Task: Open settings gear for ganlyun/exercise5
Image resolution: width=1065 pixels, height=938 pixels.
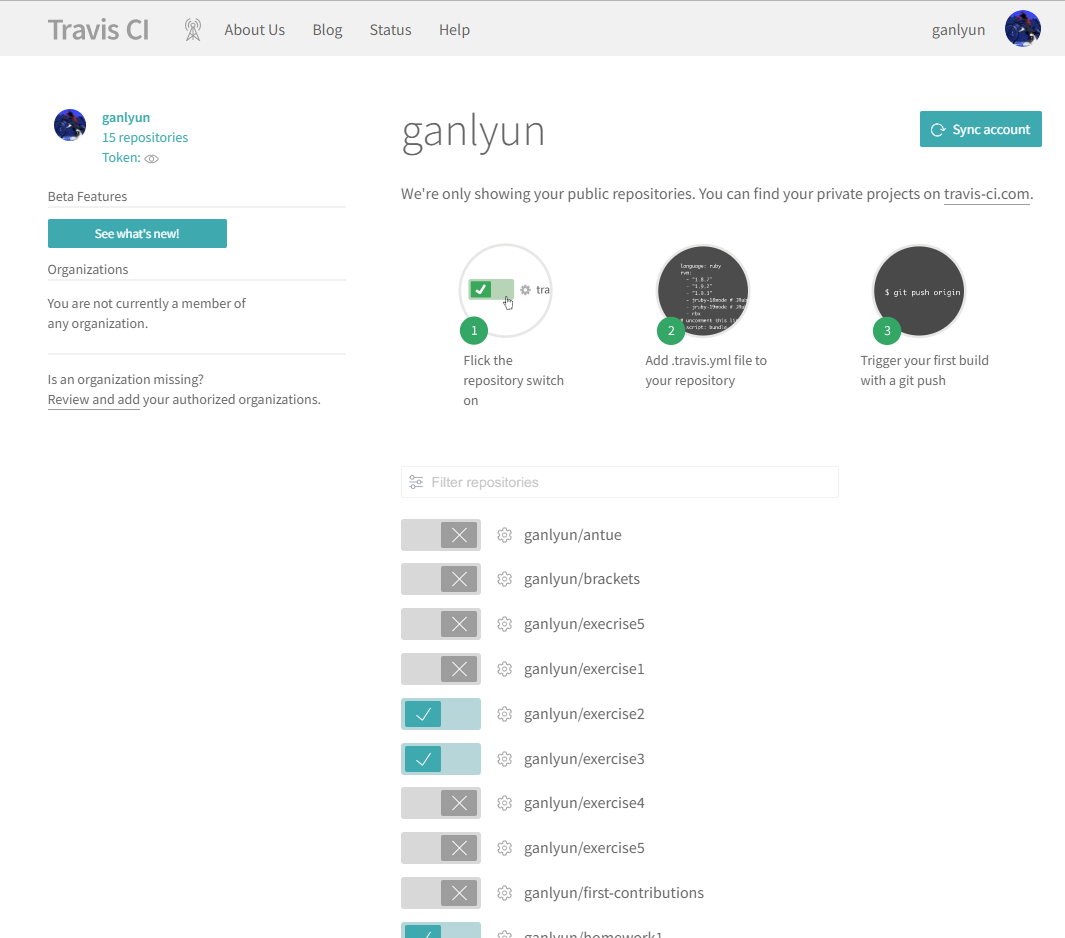Action: tap(504, 848)
